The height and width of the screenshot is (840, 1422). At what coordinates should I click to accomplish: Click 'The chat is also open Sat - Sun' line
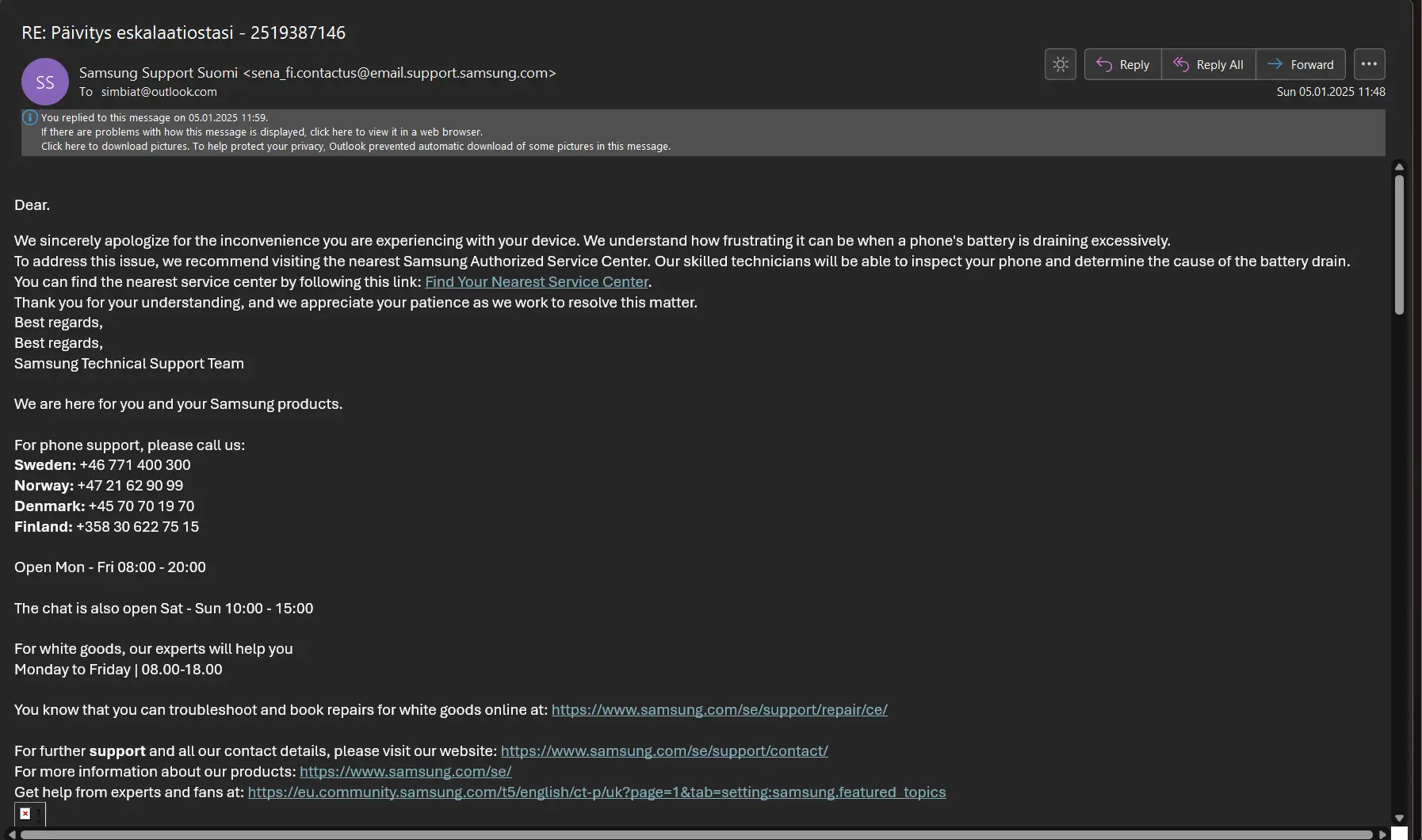tap(163, 608)
